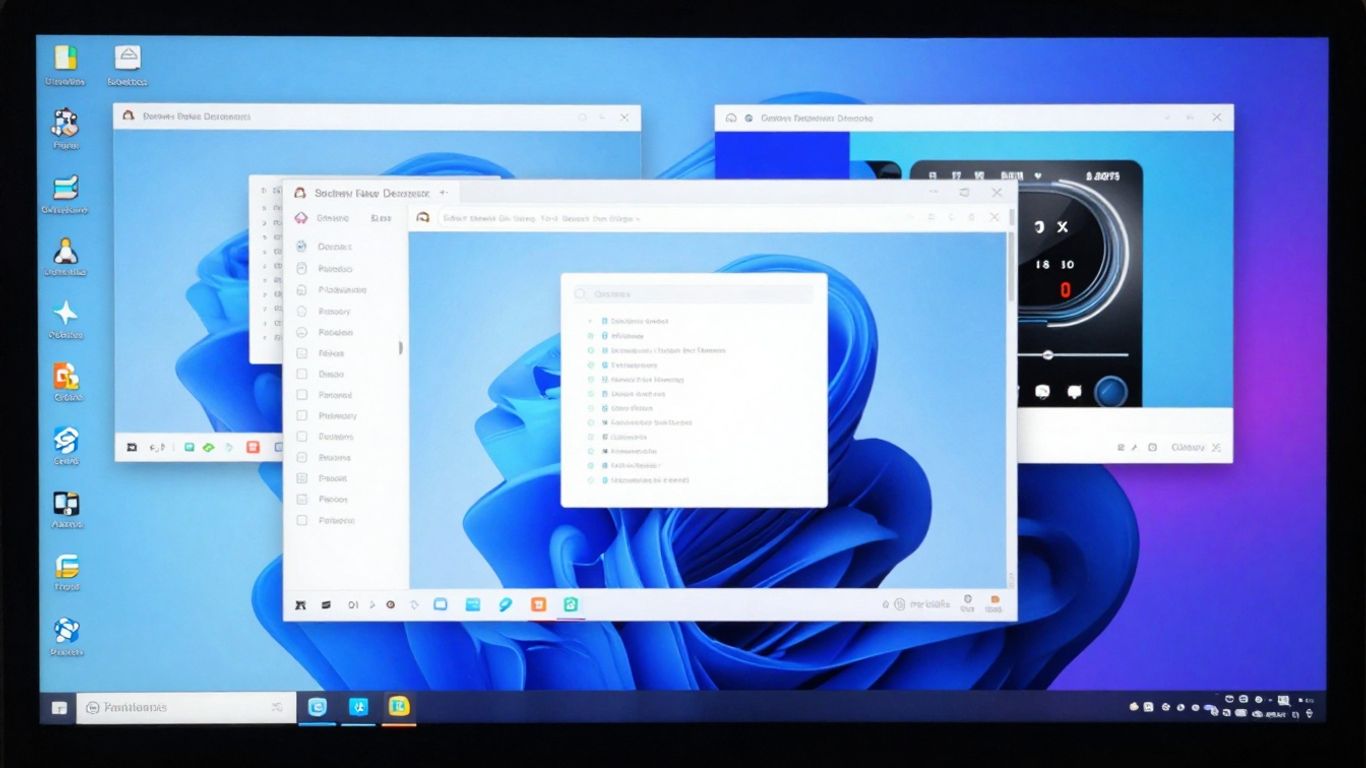The width and height of the screenshot is (1366, 768).
Task: Click the "01" item in front window bottom toolbar
Action: coord(353,605)
